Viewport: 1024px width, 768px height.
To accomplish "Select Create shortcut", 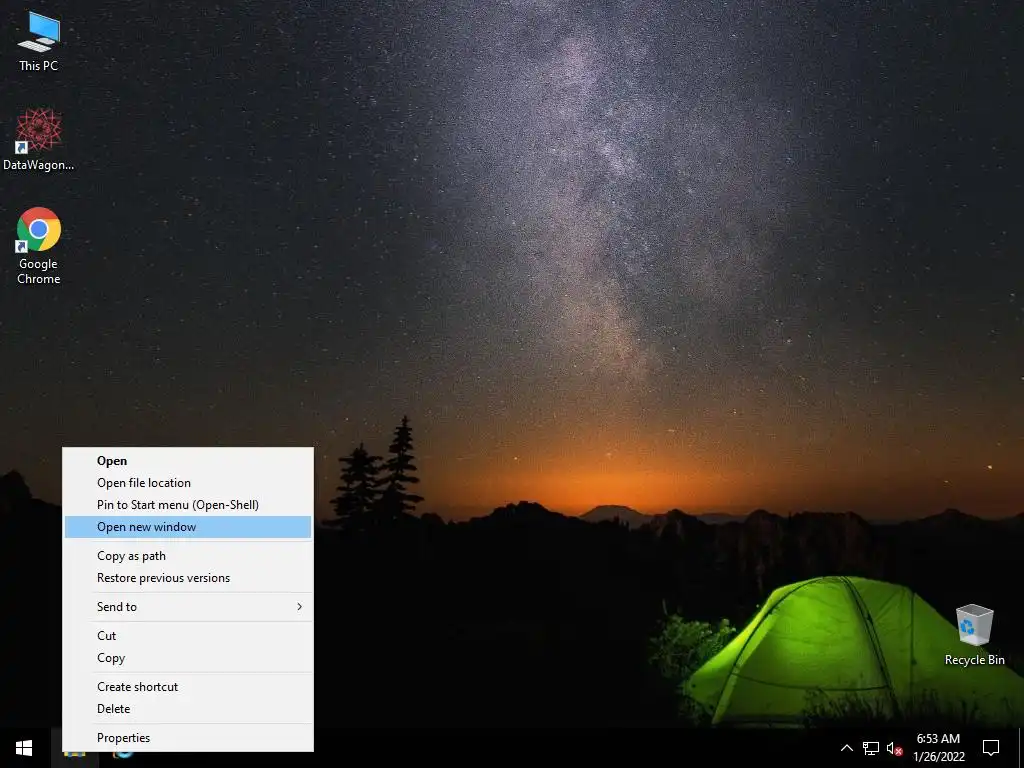I will [188, 686].
